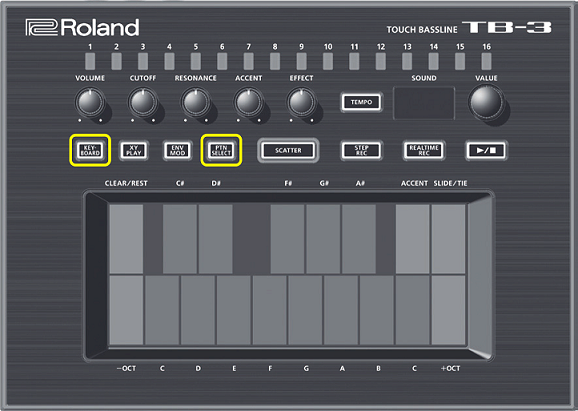Screen dimensions: 578x411
Task: Tap the SLIDE/TIE pad
Action: pos(448,239)
